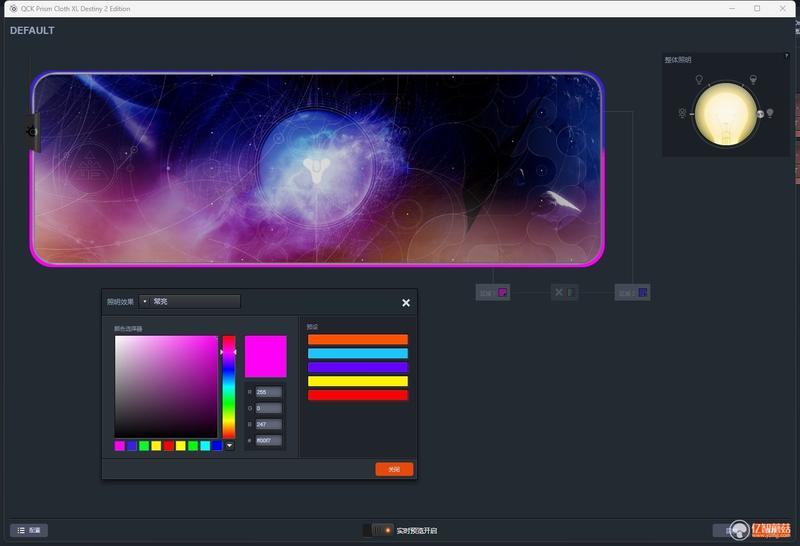Select the red preset color bar
This screenshot has height=546, width=800.
[358, 395]
